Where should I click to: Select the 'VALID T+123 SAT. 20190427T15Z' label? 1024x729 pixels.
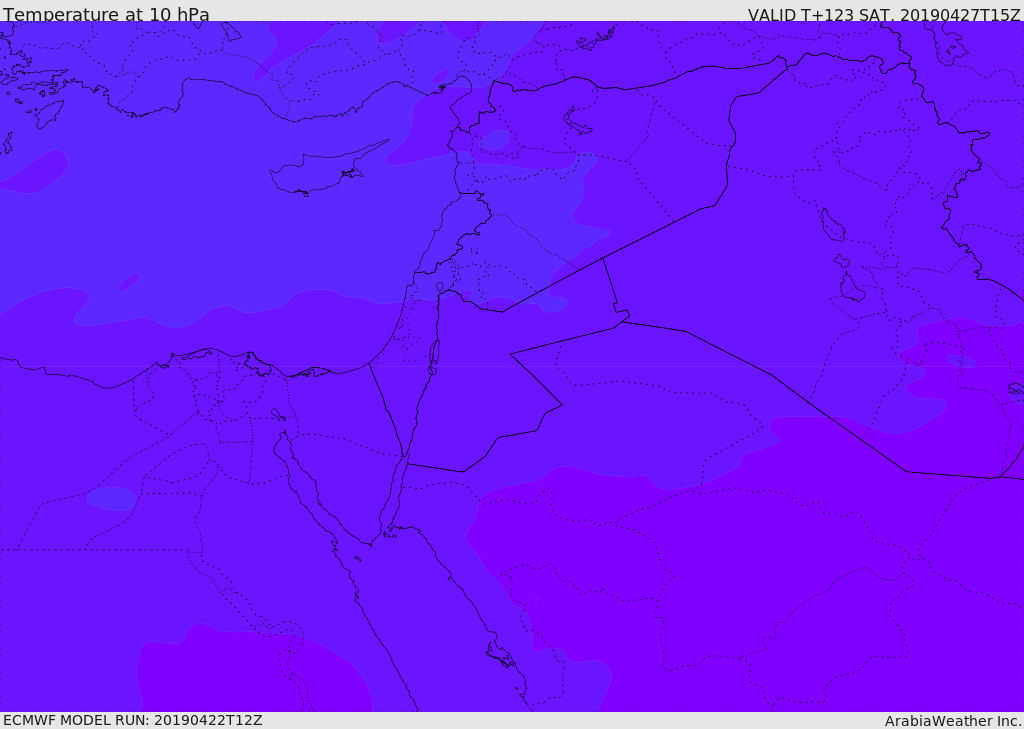tap(884, 14)
